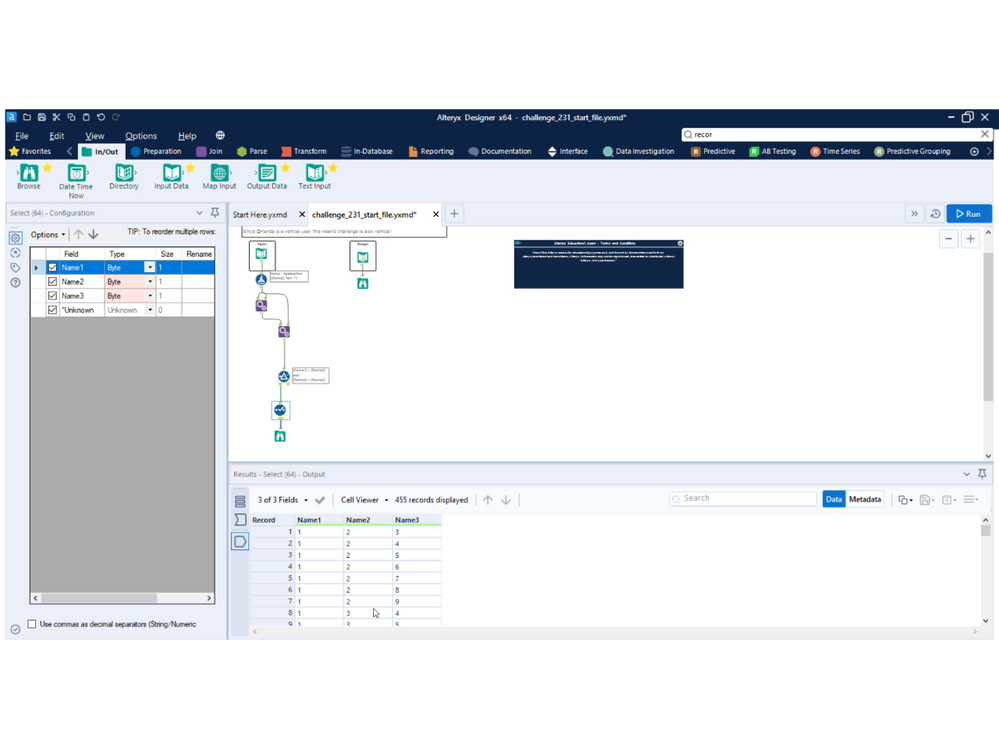Click the Redo icon in title bar
999x749 pixels.
click(115, 117)
